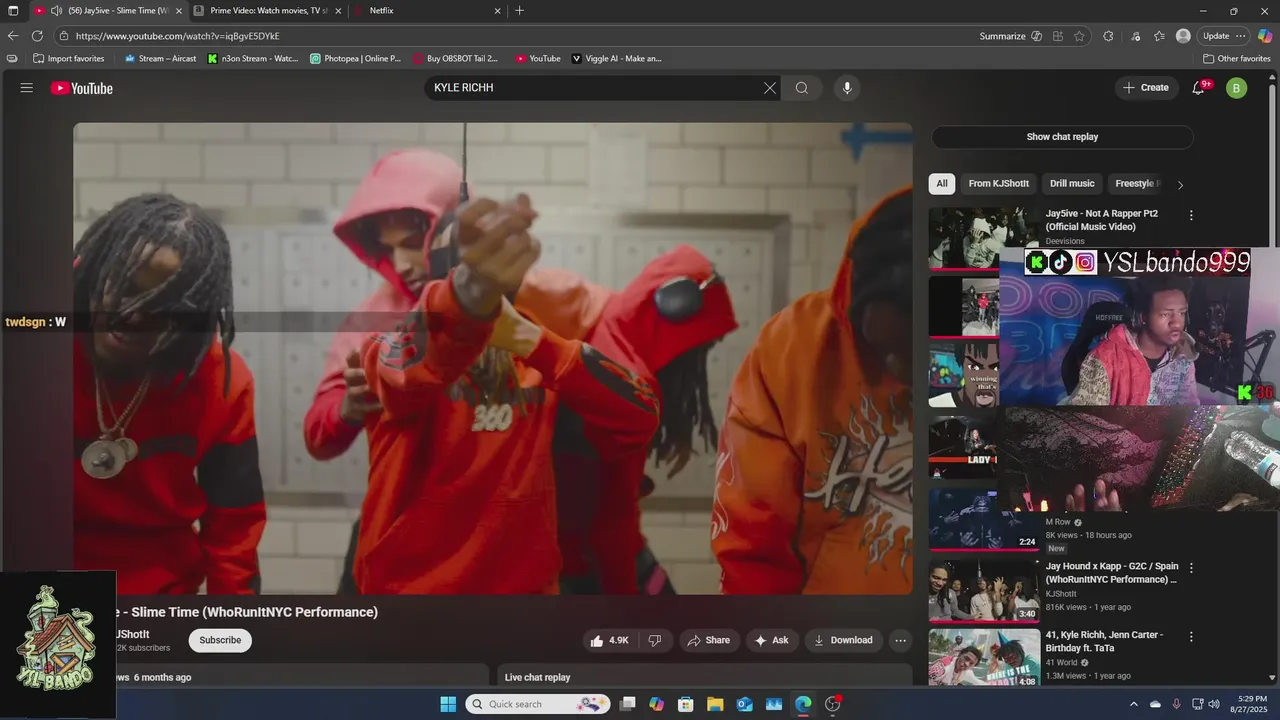Open the 2:24 M Row video thumbnail
Viewport: 1280px width, 720px height.
[984, 520]
